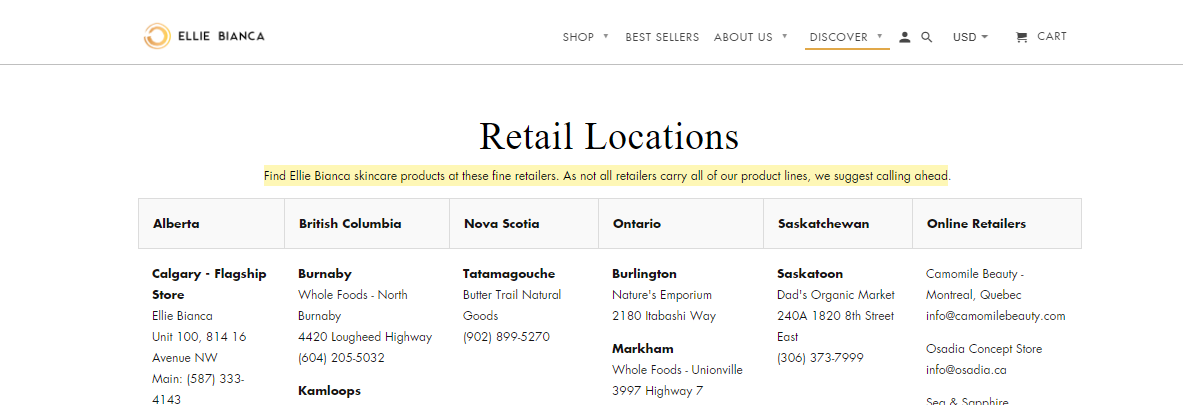Click the Tatamagouche phone number (902) 899-5270
This screenshot has width=1183, height=405.
click(x=506, y=337)
